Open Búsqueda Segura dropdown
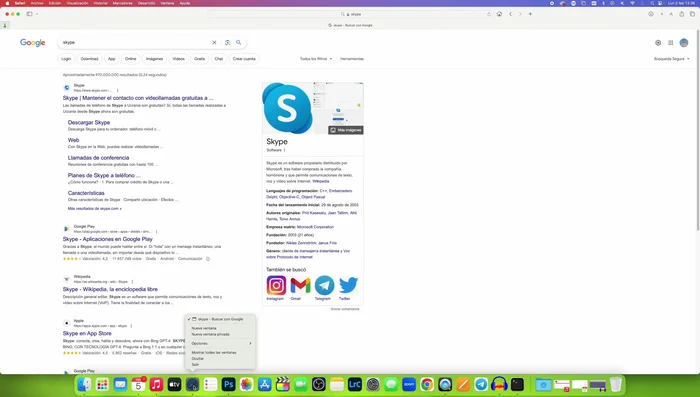The width and height of the screenshot is (700, 397). (671, 59)
